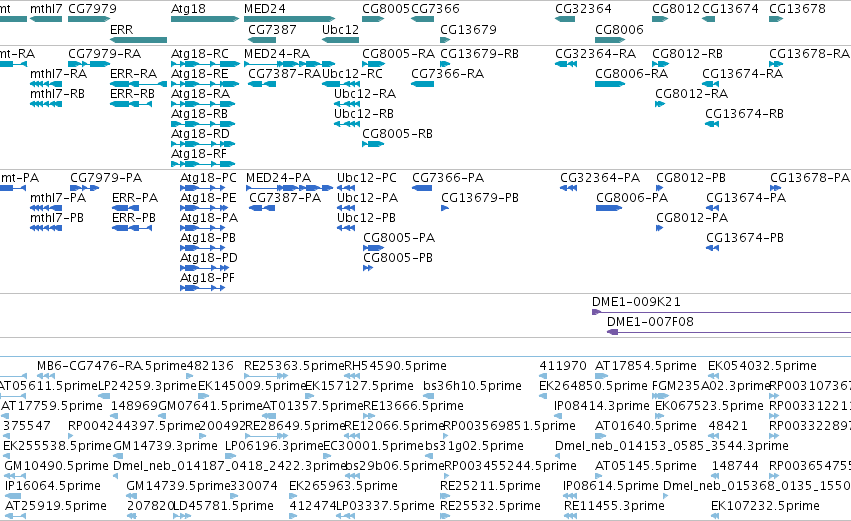Image resolution: width=851 pixels, height=521 pixels.
Task: Click transcript "Atg18-RA"
Action: [201, 94]
